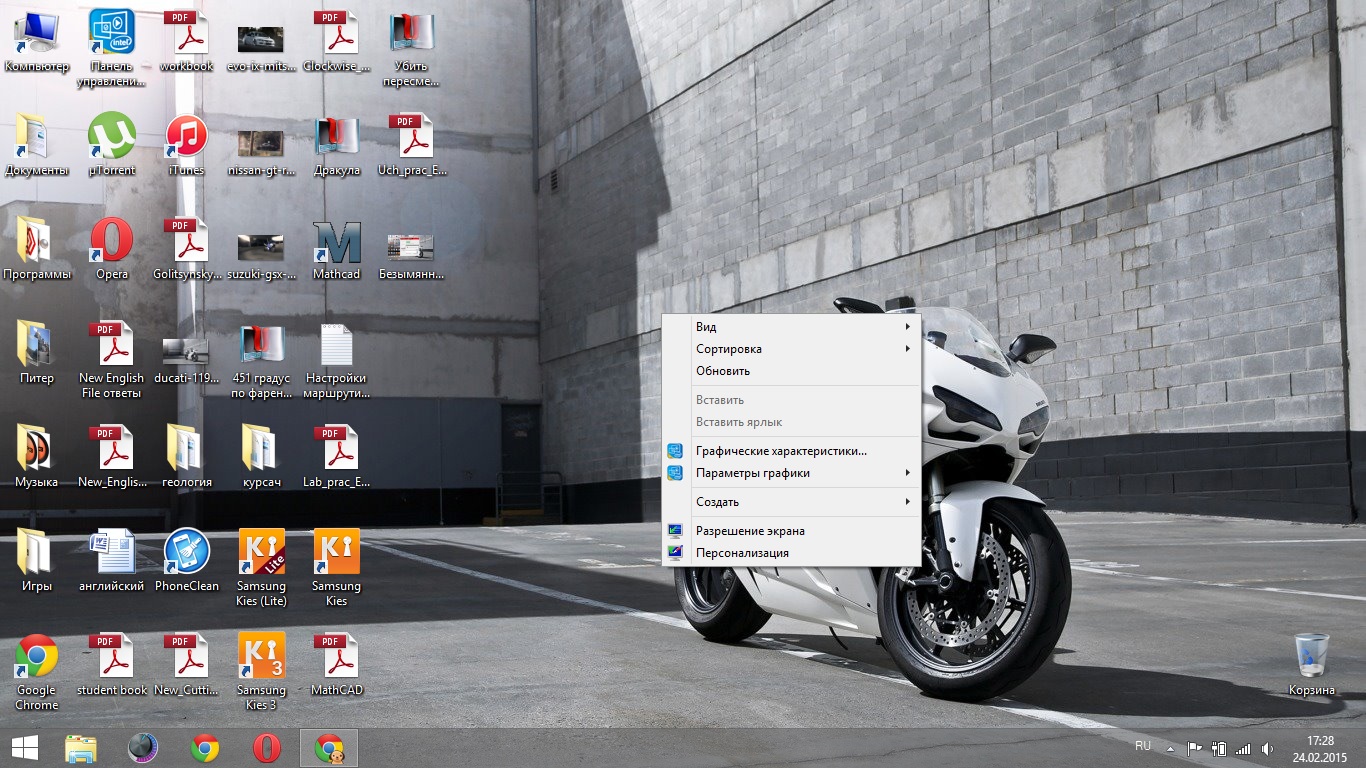Select the Mathcad desktop shortcut
This screenshot has width=1366, height=768.
[337, 251]
